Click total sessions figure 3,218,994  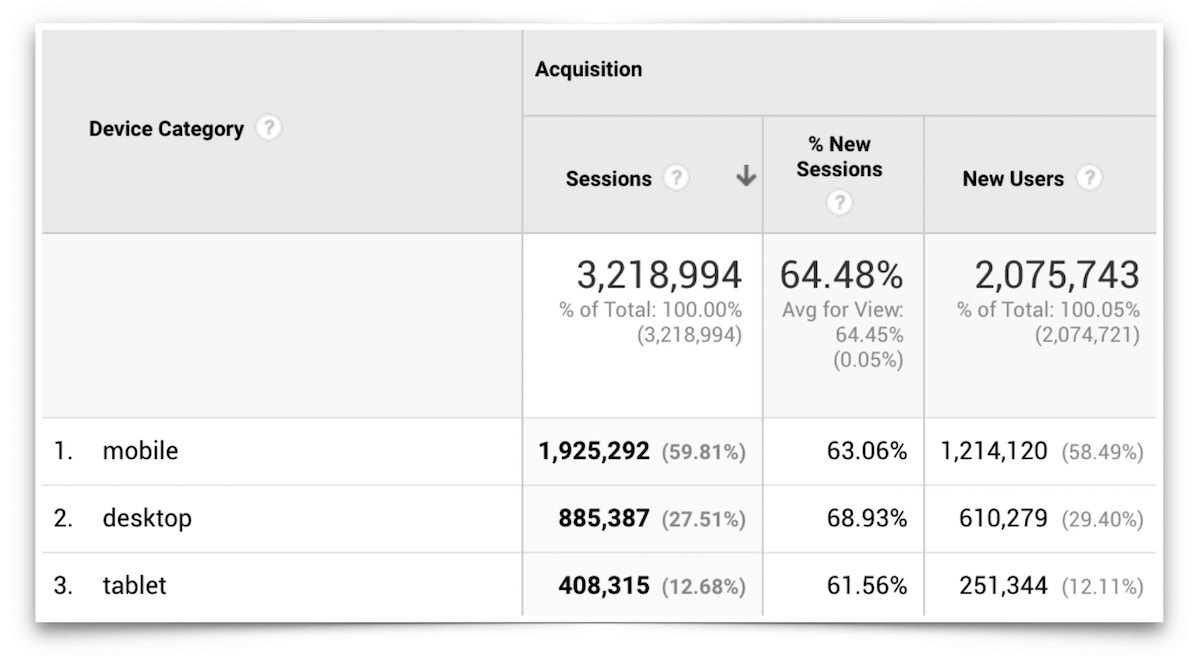(x=658, y=275)
